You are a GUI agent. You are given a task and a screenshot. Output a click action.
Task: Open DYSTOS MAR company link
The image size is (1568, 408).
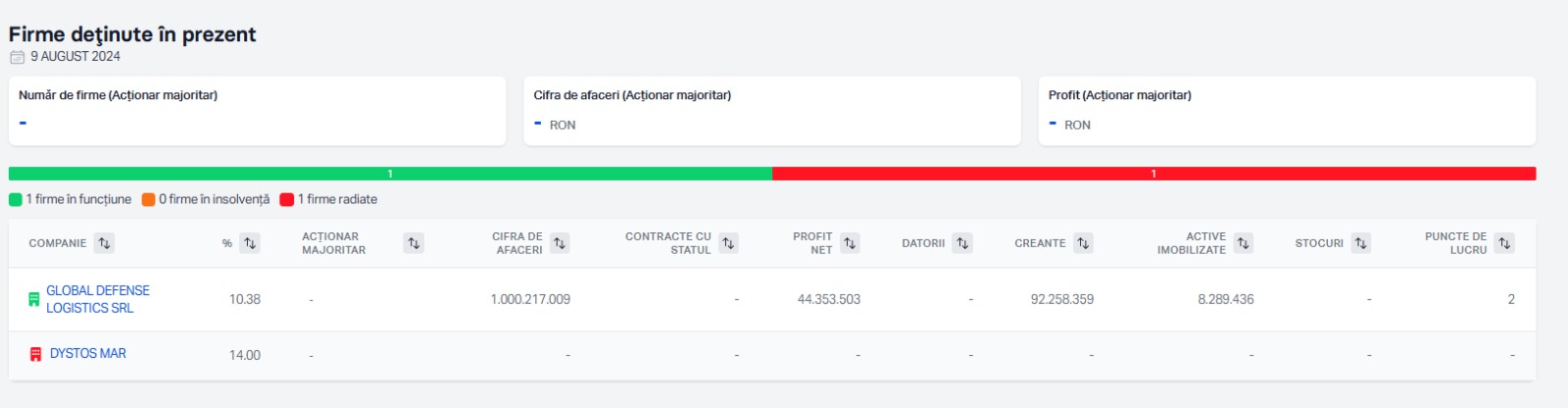click(x=88, y=353)
